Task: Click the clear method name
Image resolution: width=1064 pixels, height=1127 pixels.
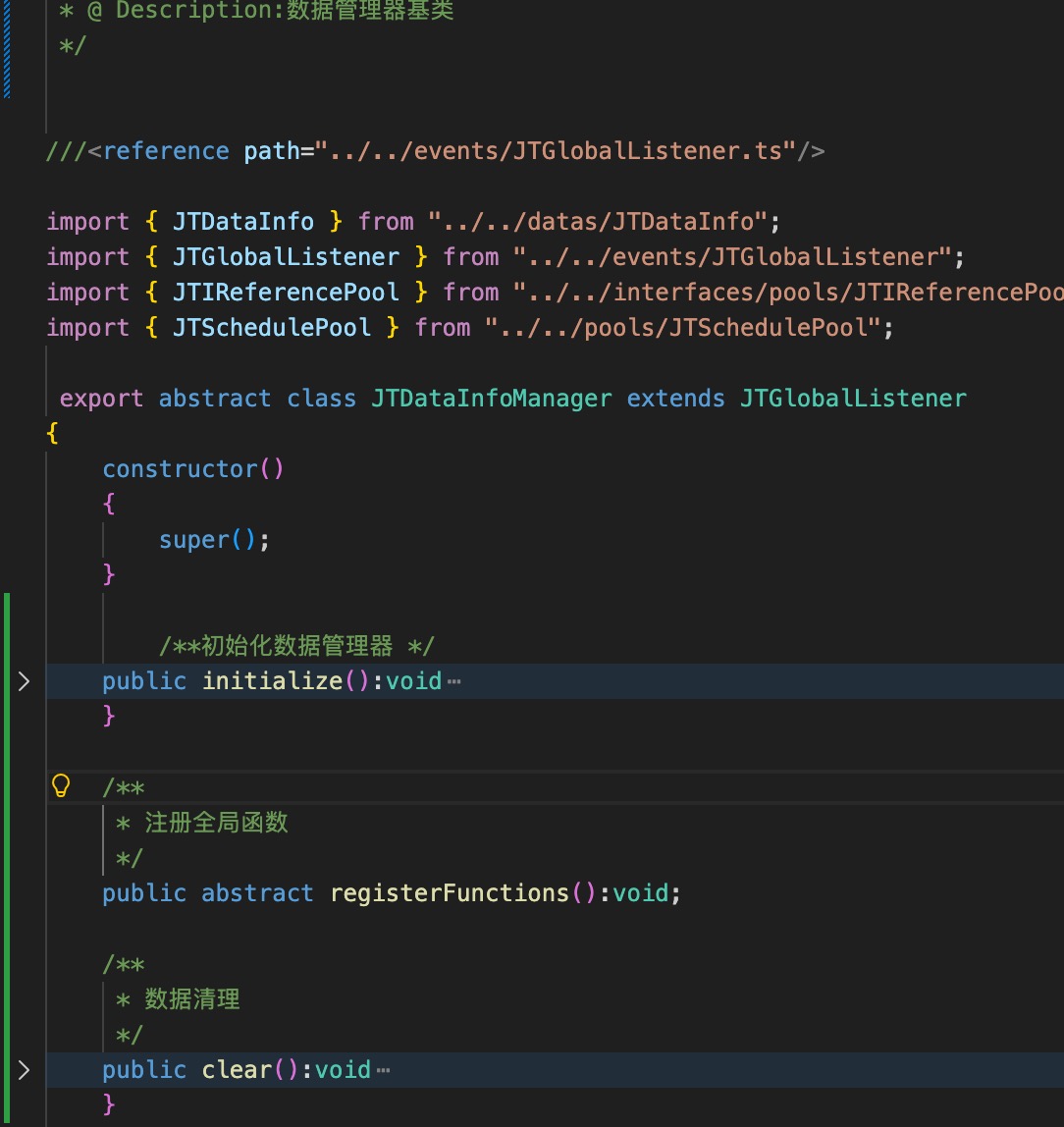Action: (x=237, y=1069)
